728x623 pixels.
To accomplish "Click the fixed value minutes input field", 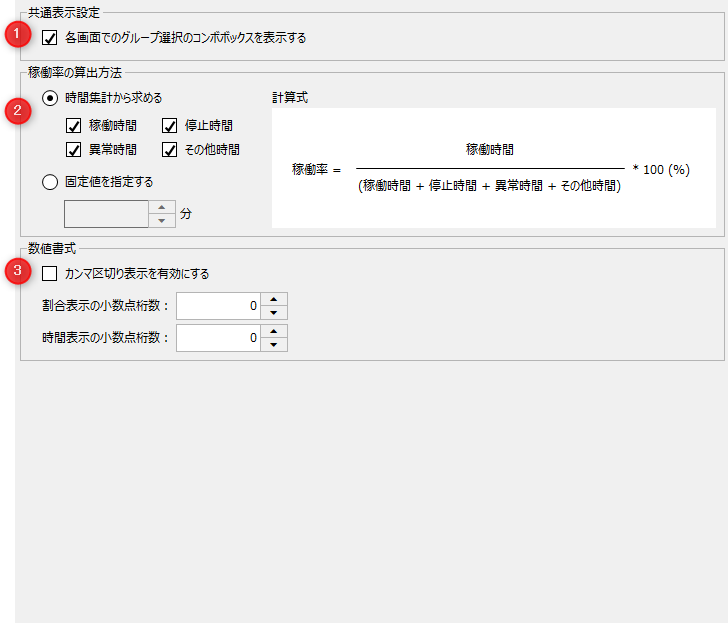I will [106, 214].
